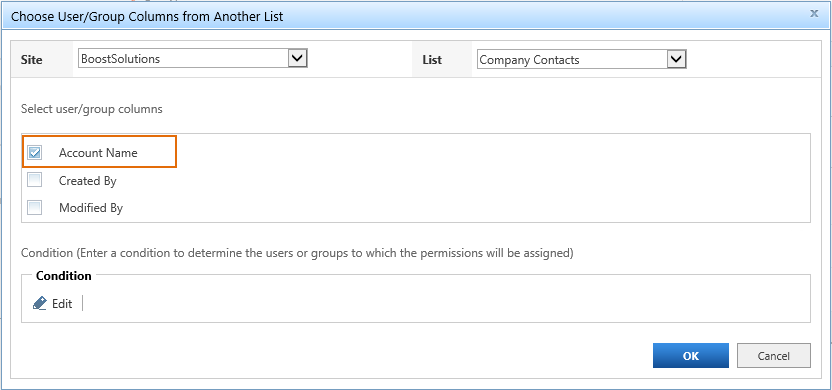Expand the Site dropdown arrow
The image size is (832, 390).
tap(298, 58)
